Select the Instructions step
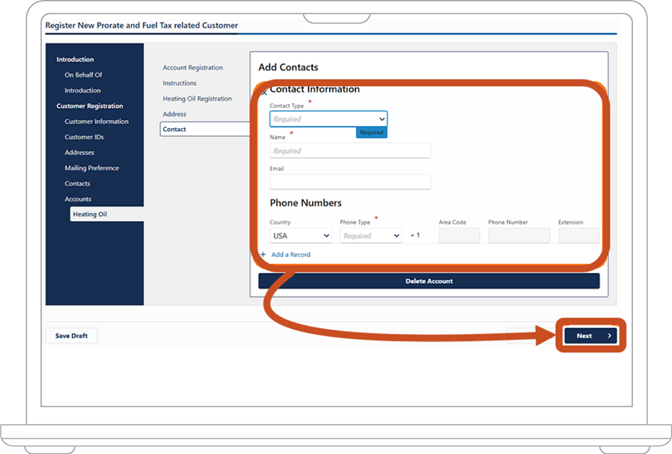Viewport: 672px width, 454px height. [180, 83]
